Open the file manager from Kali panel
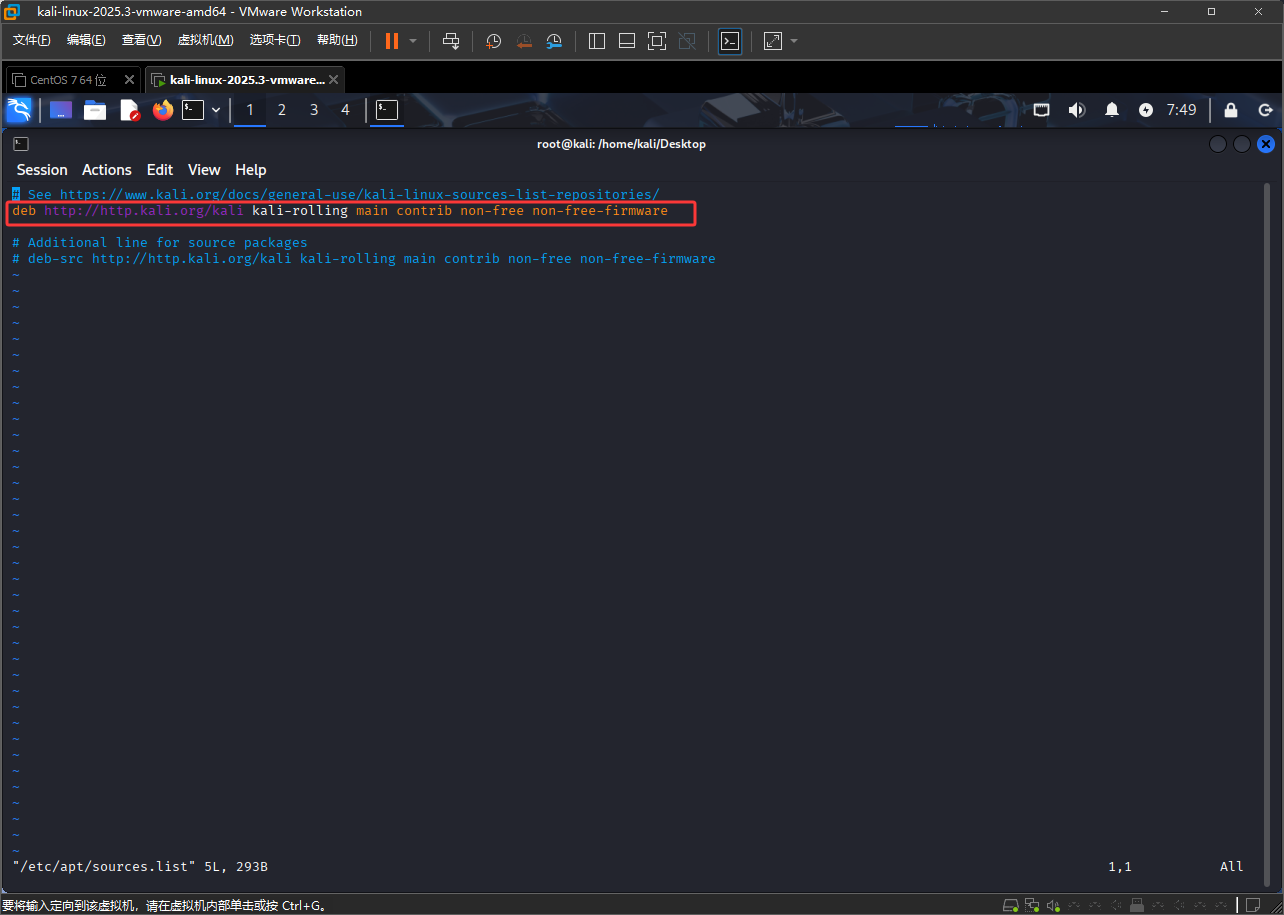1284x915 pixels. pyautogui.click(x=95, y=110)
